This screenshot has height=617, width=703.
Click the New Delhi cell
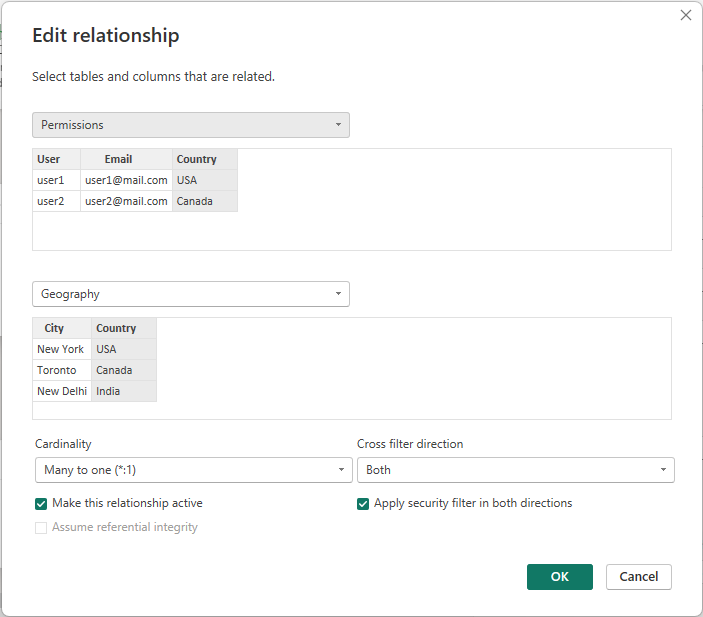point(61,391)
